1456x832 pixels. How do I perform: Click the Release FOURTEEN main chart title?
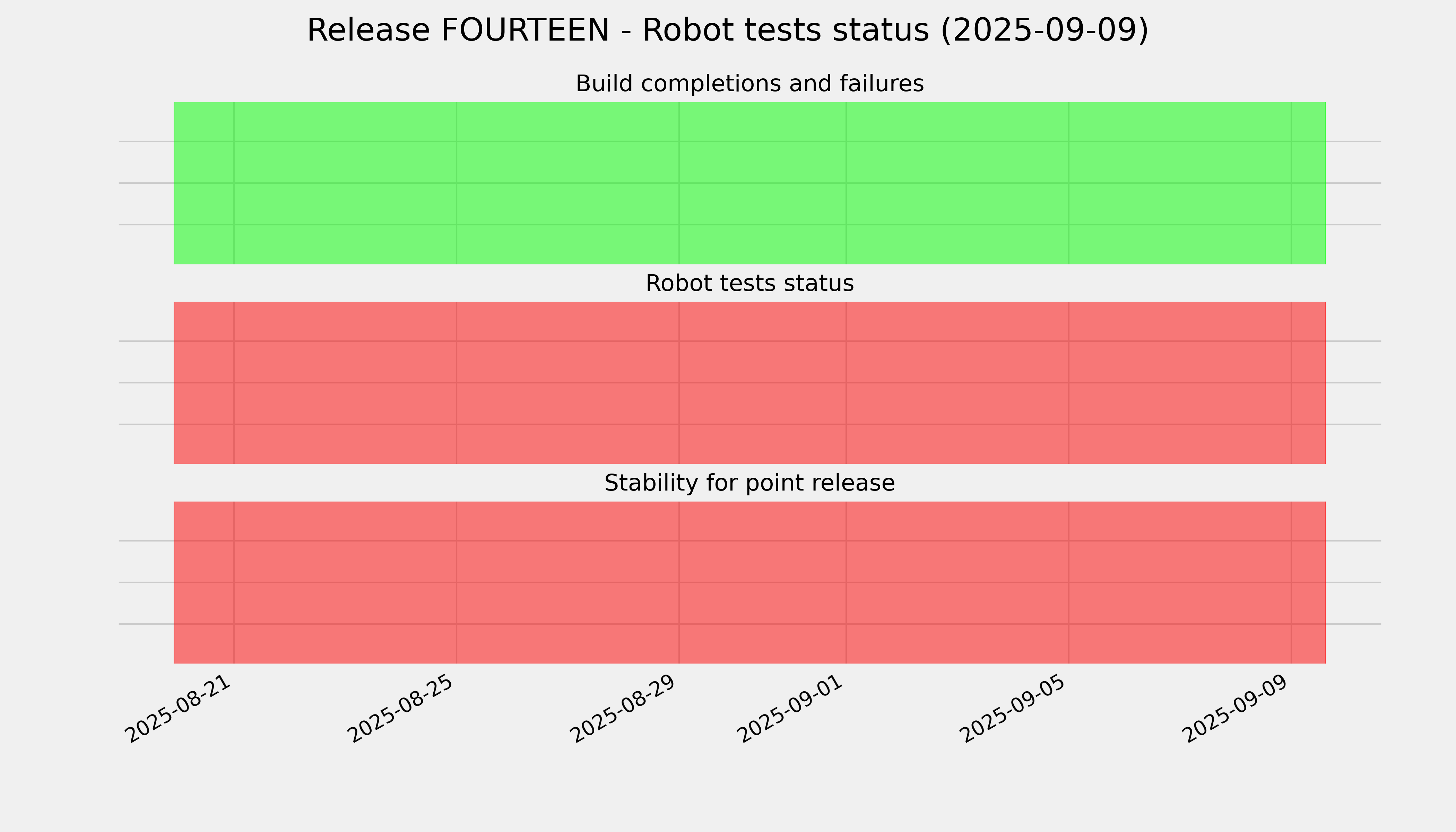(x=727, y=30)
